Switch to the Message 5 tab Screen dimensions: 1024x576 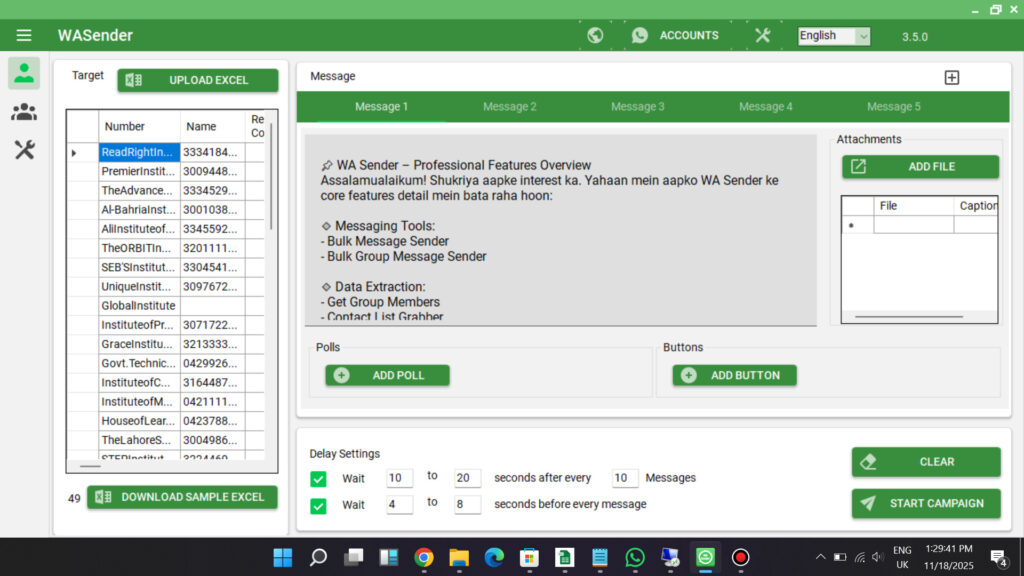893,107
